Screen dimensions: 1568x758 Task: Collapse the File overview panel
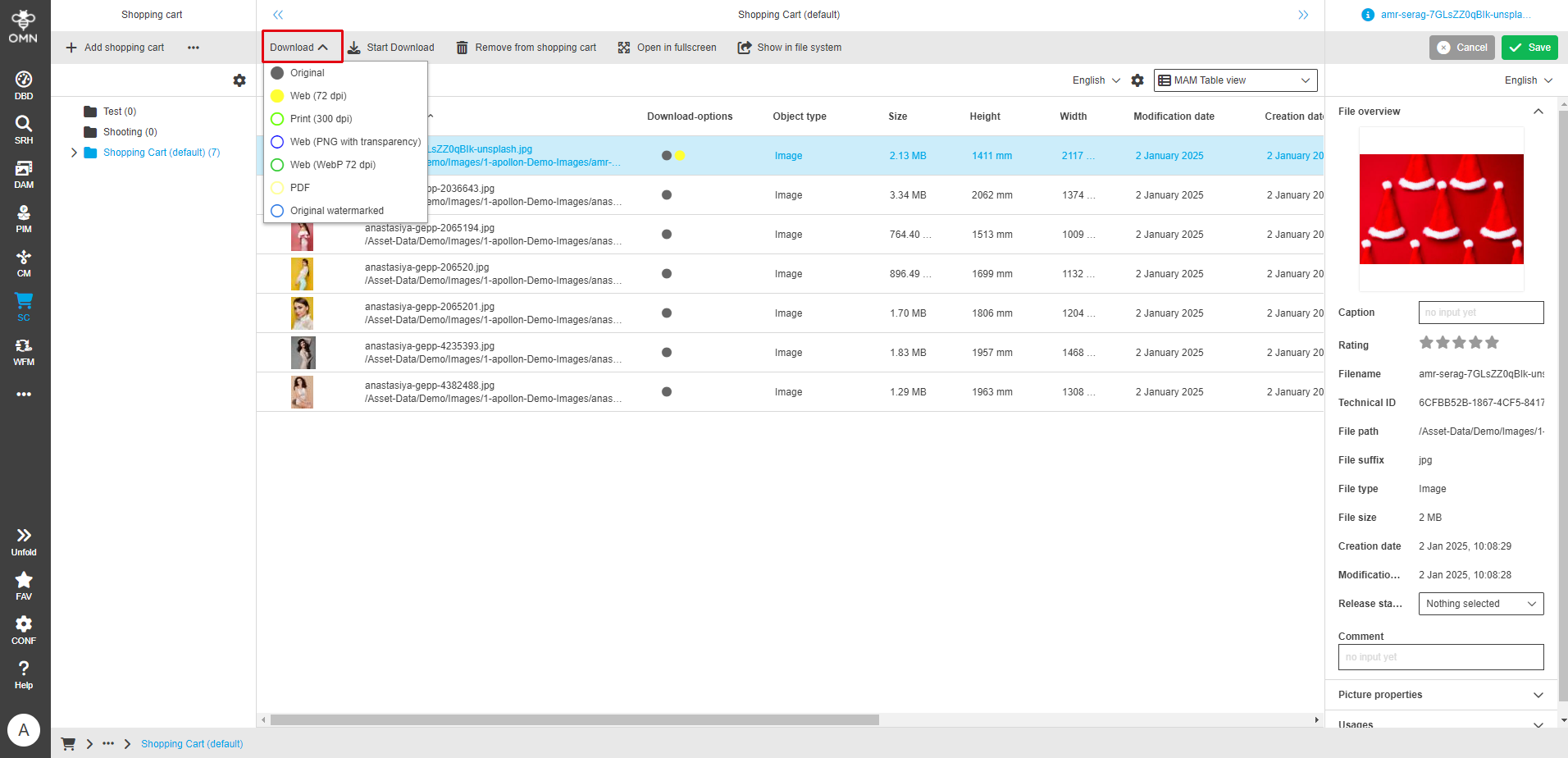point(1538,111)
